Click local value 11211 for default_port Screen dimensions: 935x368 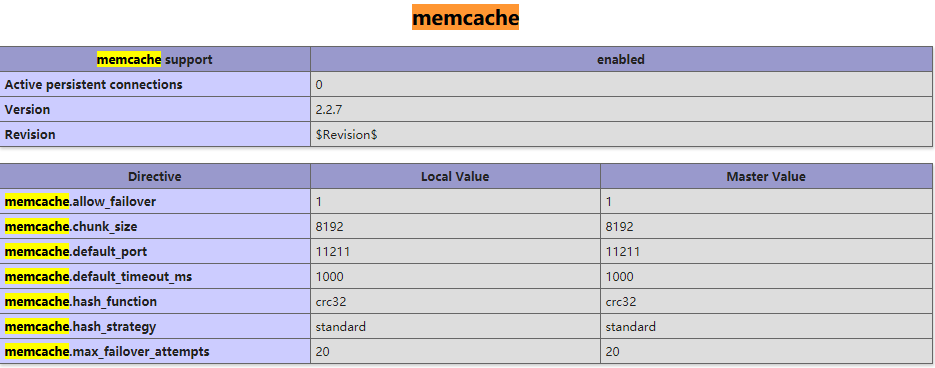pos(333,252)
